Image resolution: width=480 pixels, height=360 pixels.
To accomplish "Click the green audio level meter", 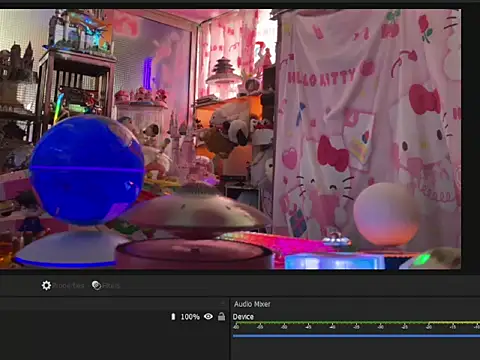I will (x=356, y=323).
